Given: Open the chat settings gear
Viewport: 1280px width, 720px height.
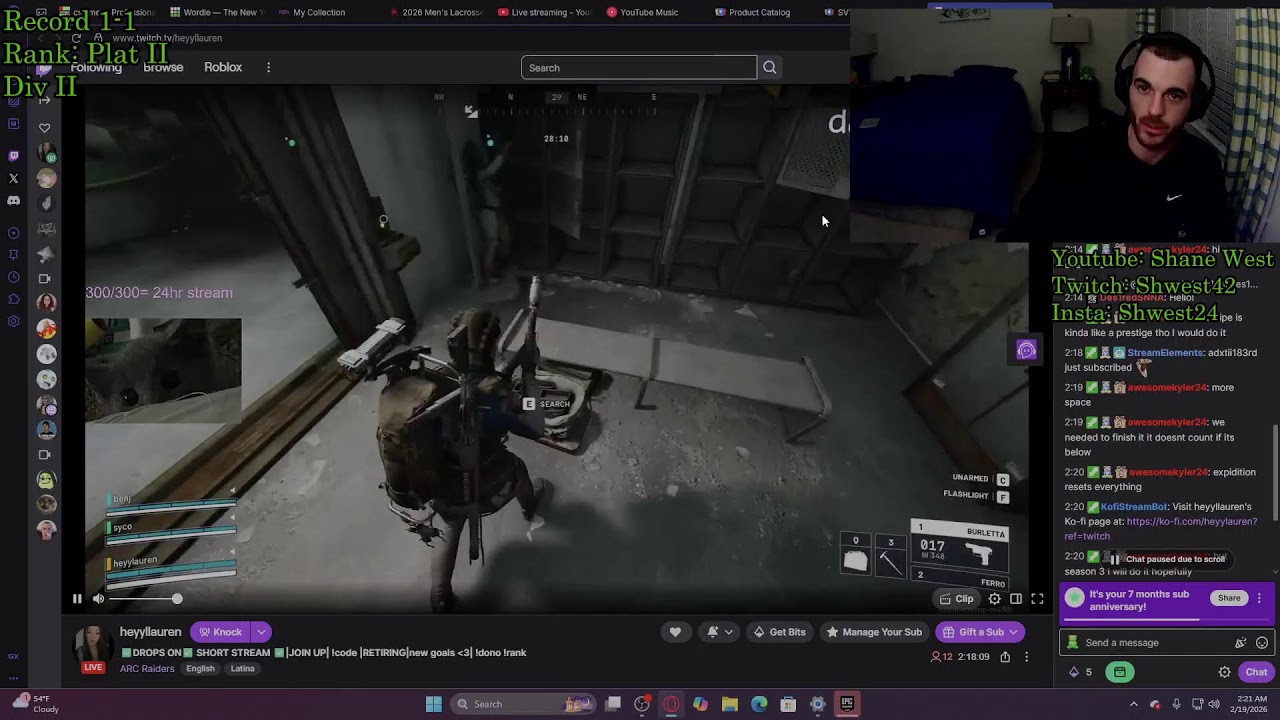Looking at the screenshot, I should tap(1224, 672).
